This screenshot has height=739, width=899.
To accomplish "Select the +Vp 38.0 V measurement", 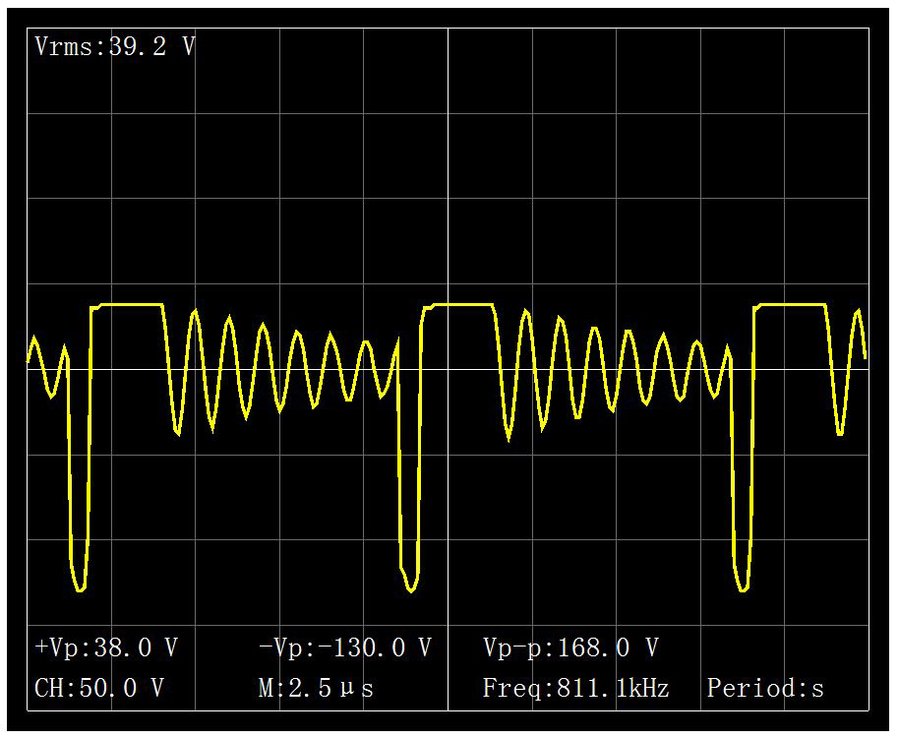I will 106,648.
